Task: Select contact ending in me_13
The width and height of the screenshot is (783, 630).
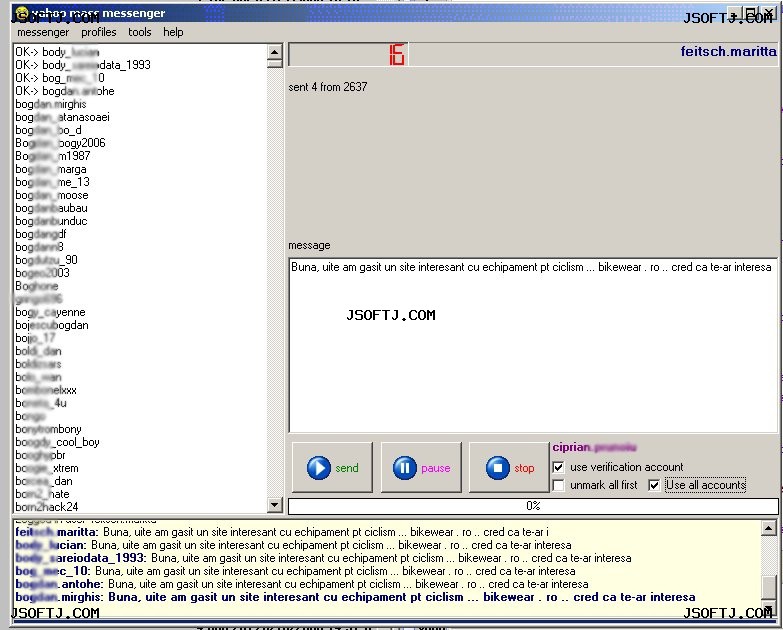Action: click(52, 182)
